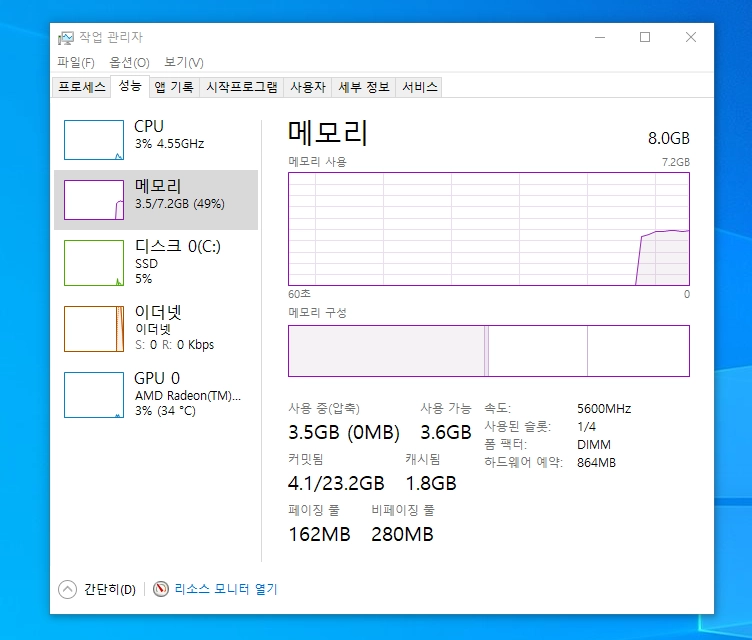Close the Task Manager window
752x640 pixels.
(x=691, y=37)
